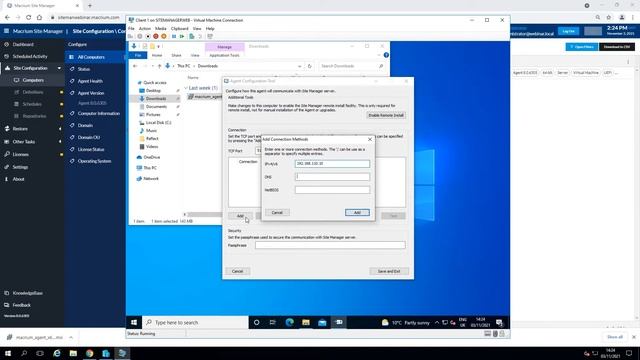Click Cancel in Add Connection Methods dialog
This screenshot has width=640, height=360.
[277, 212]
